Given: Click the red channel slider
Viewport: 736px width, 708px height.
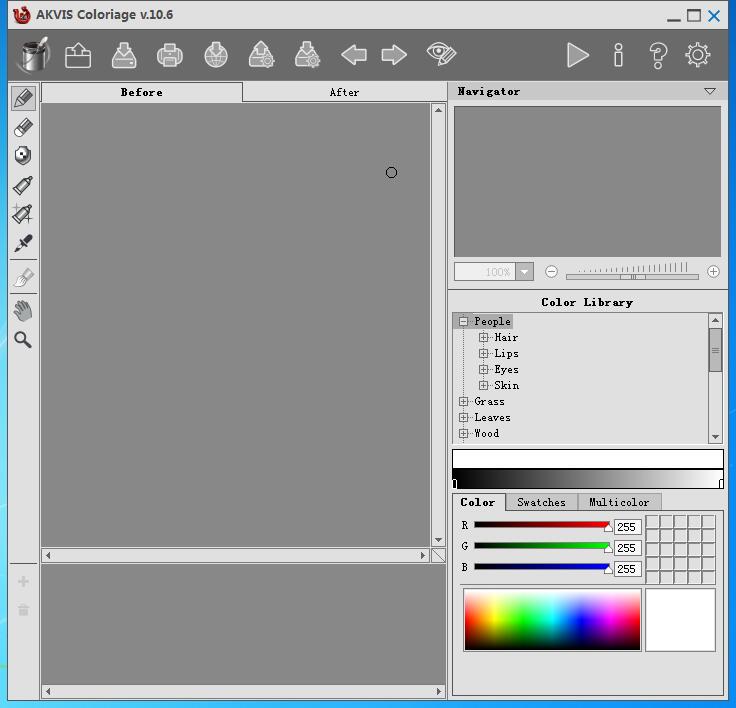Looking at the screenshot, I should (x=541, y=525).
